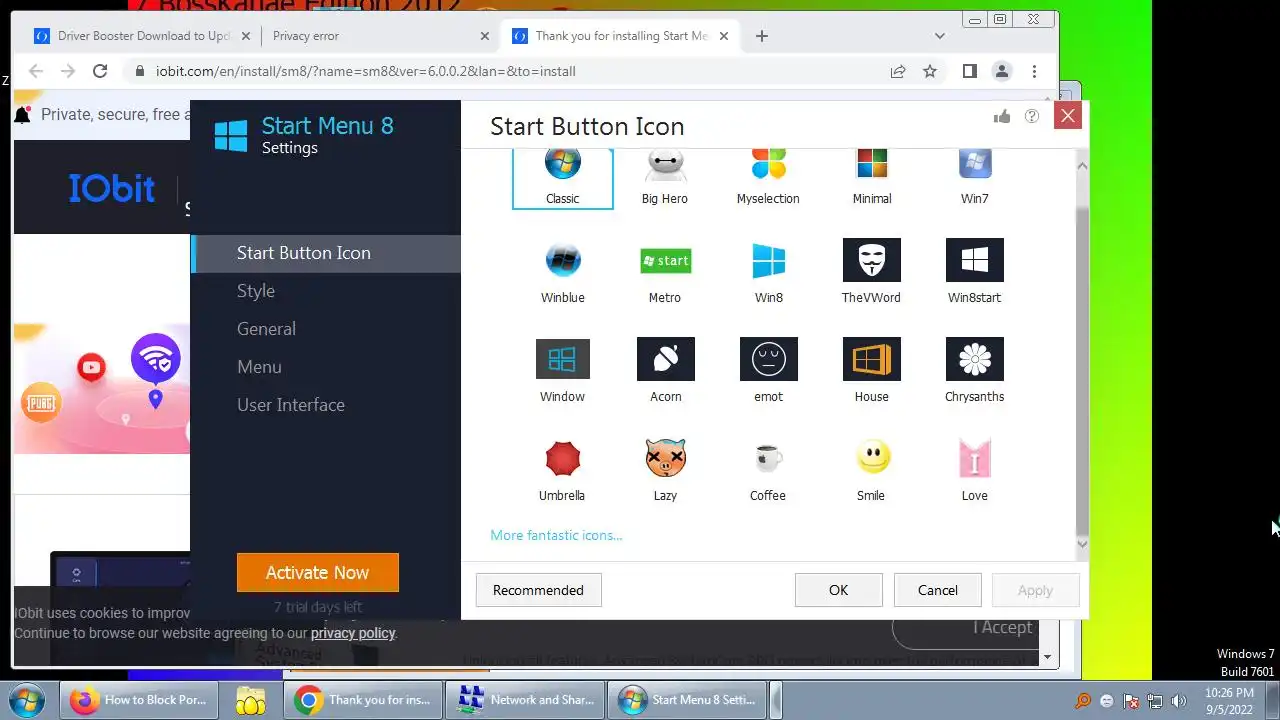
Task: Confirm with the OK button
Action: click(x=838, y=590)
